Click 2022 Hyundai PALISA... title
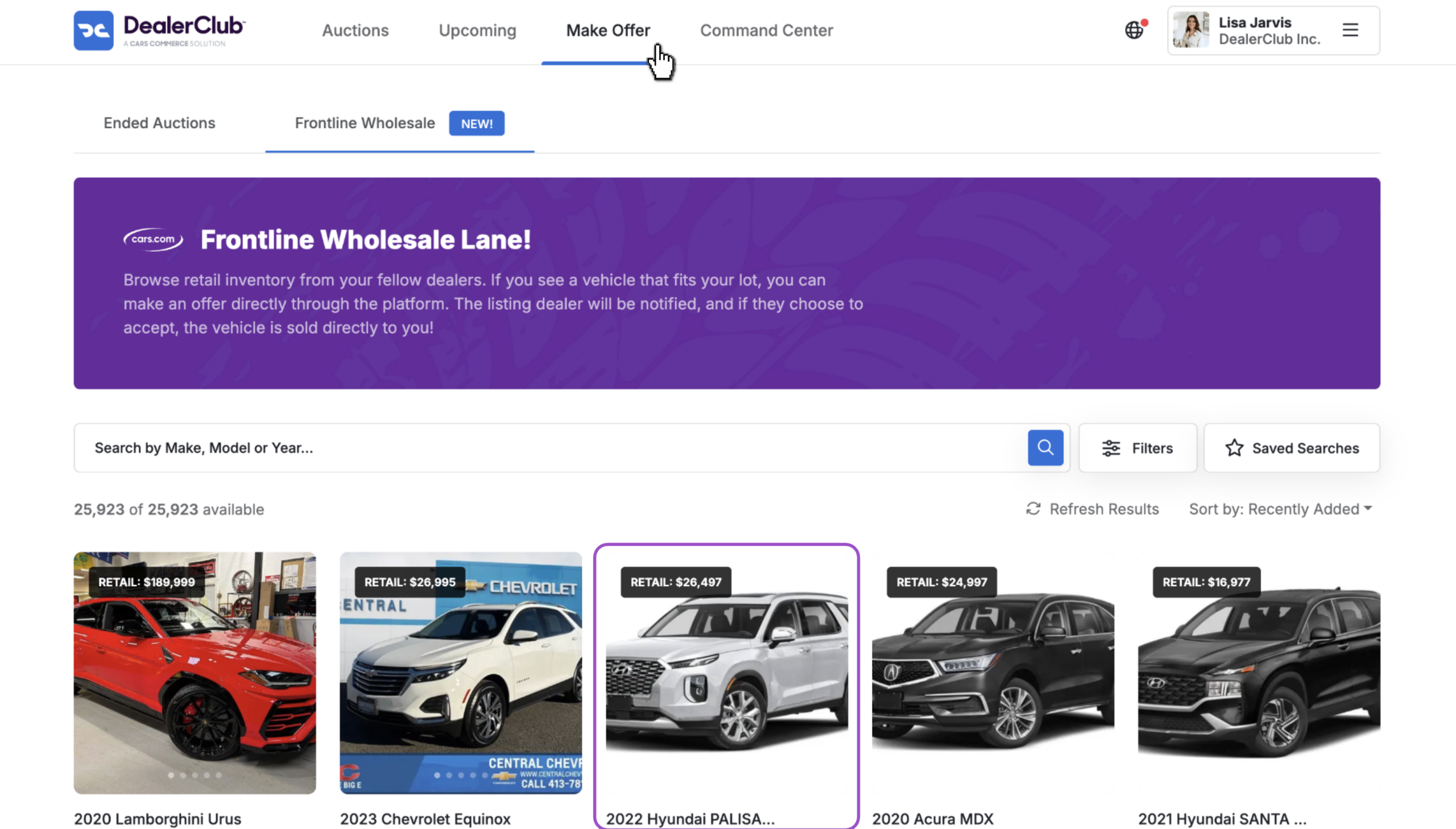 pyautogui.click(x=690, y=819)
